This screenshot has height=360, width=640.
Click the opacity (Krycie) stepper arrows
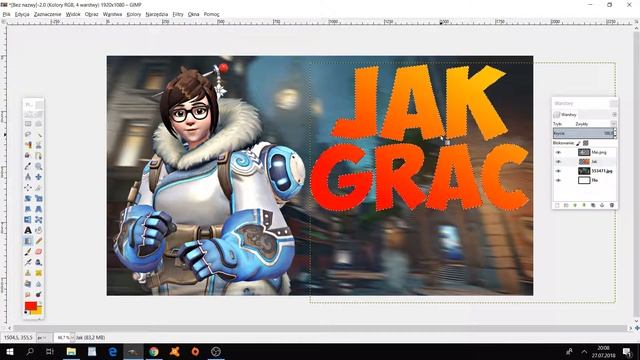pos(615,133)
